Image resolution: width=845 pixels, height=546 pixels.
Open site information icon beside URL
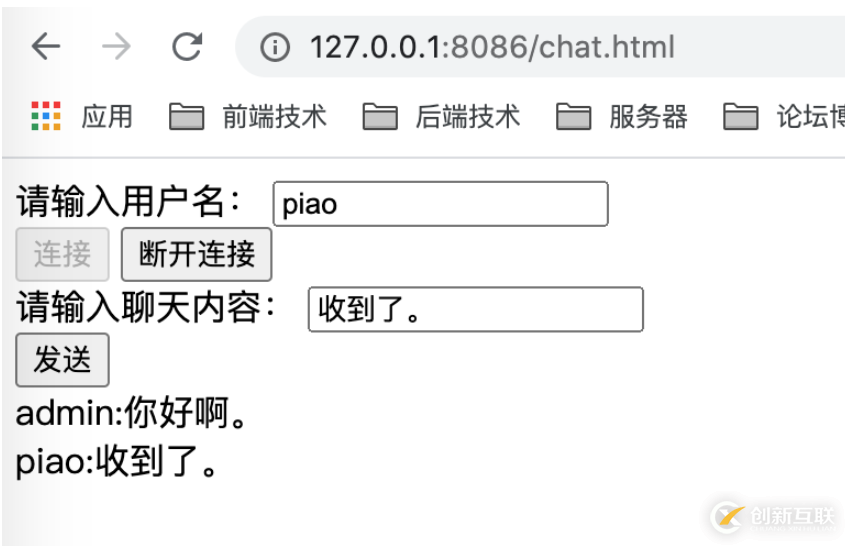coord(275,47)
